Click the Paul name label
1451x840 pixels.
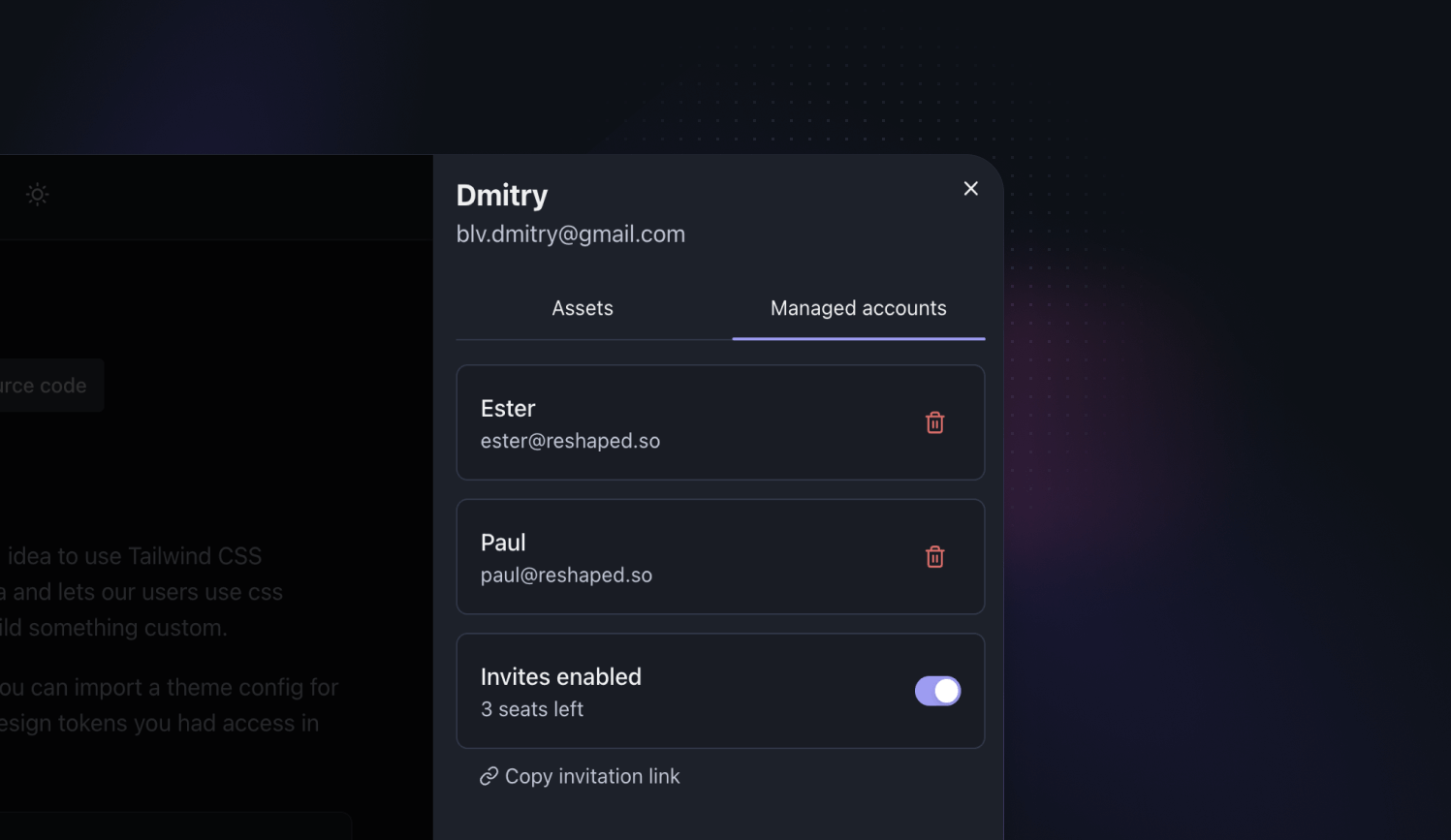(503, 543)
